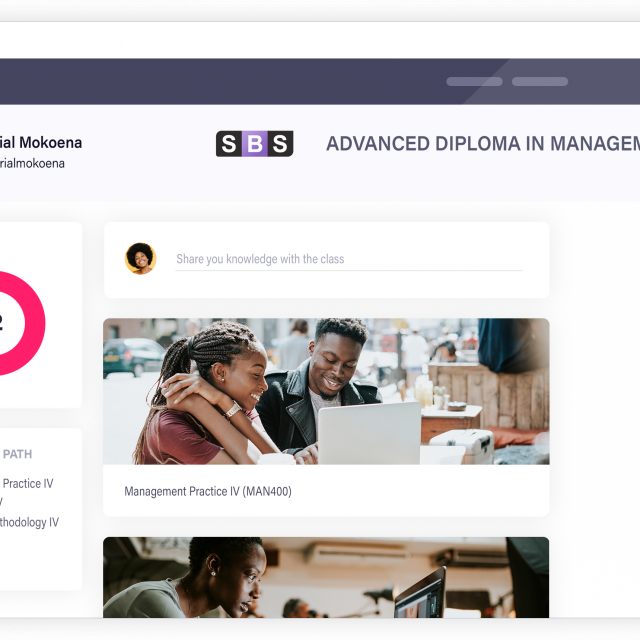Click the left gray pill in the top bar
Screen dimensions: 640x640
tap(474, 82)
